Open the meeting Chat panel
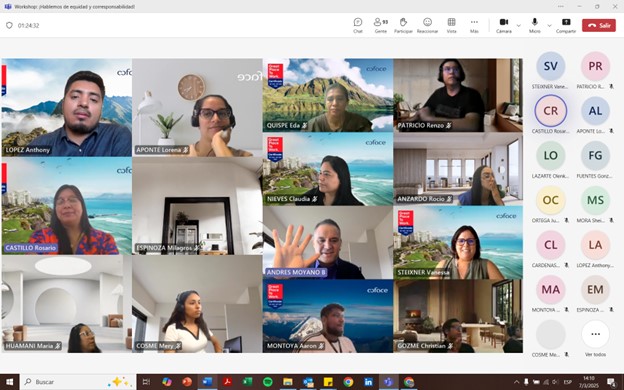Screen dimensions: 624x390 tap(358, 25)
